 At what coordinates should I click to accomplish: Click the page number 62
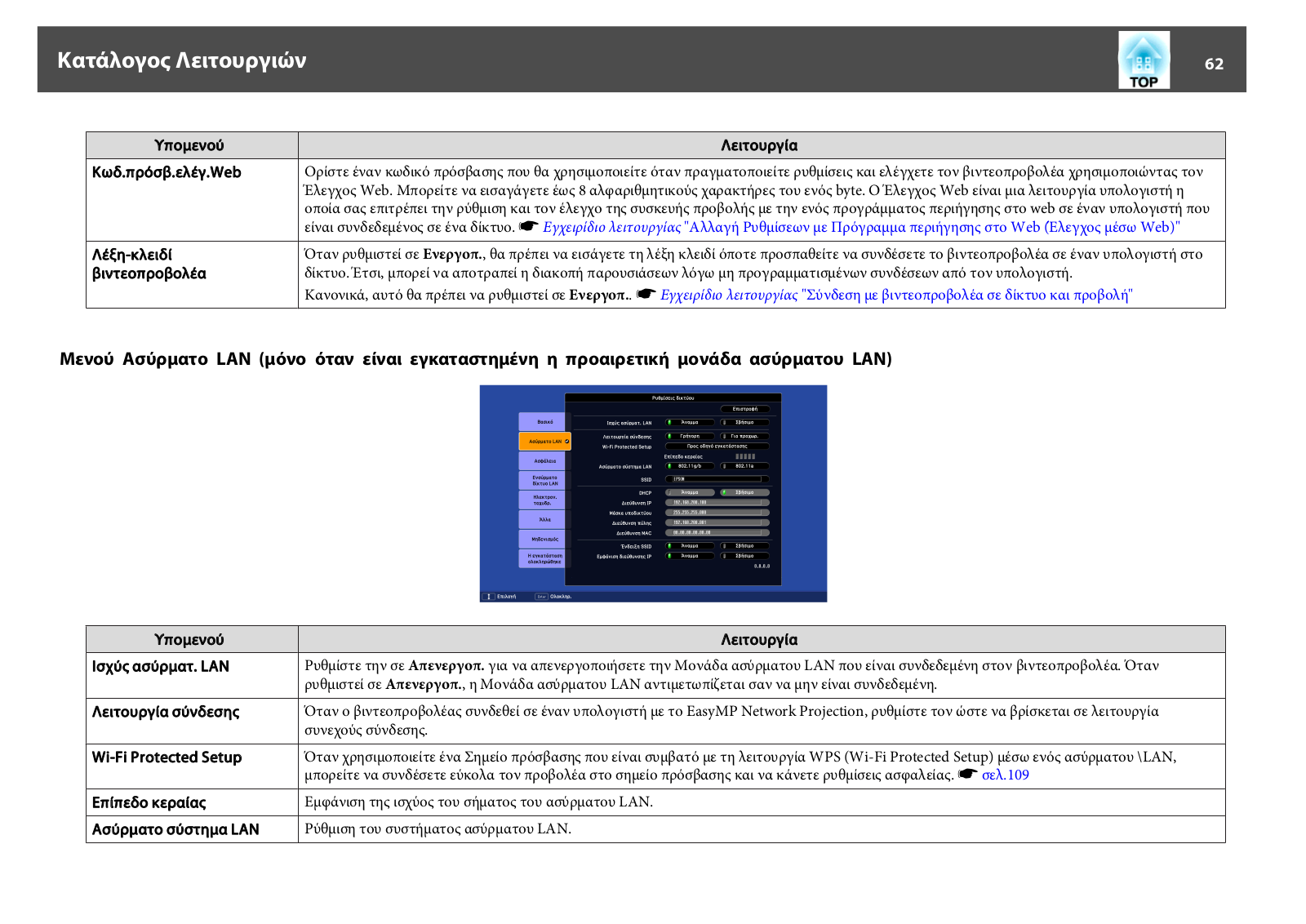[x=1214, y=64]
